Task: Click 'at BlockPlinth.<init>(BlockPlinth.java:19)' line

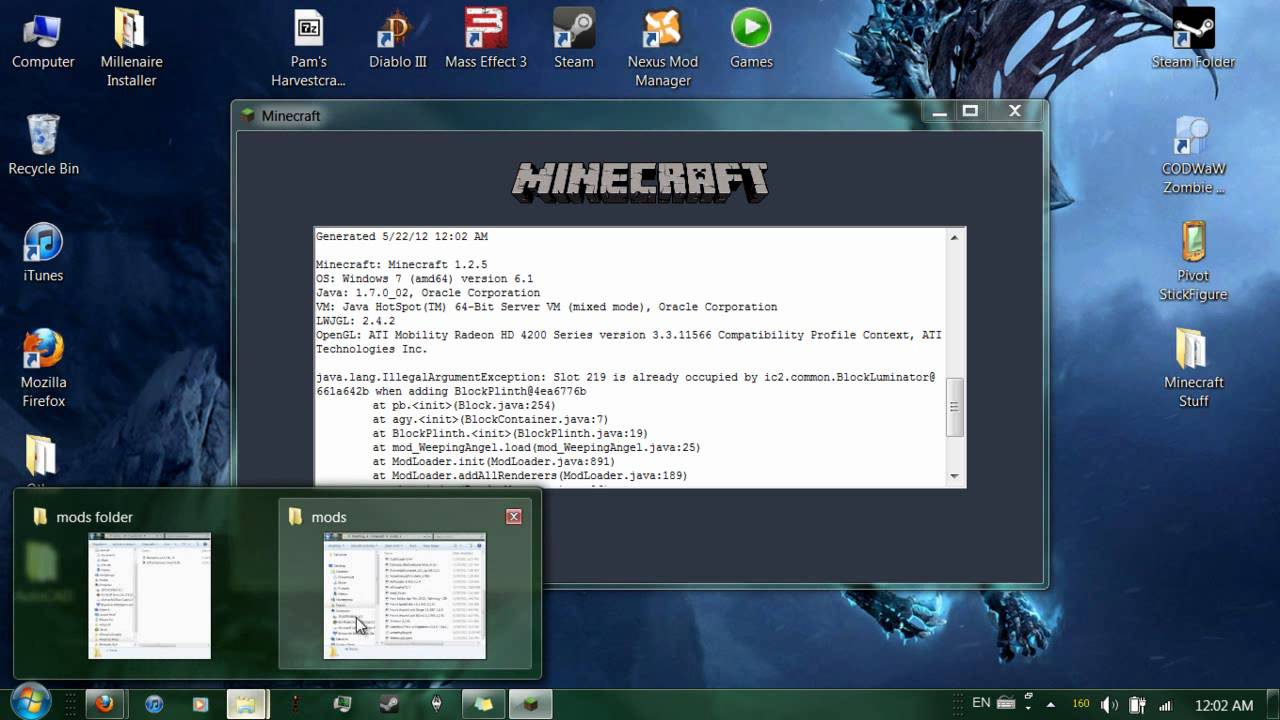Action: pos(510,434)
